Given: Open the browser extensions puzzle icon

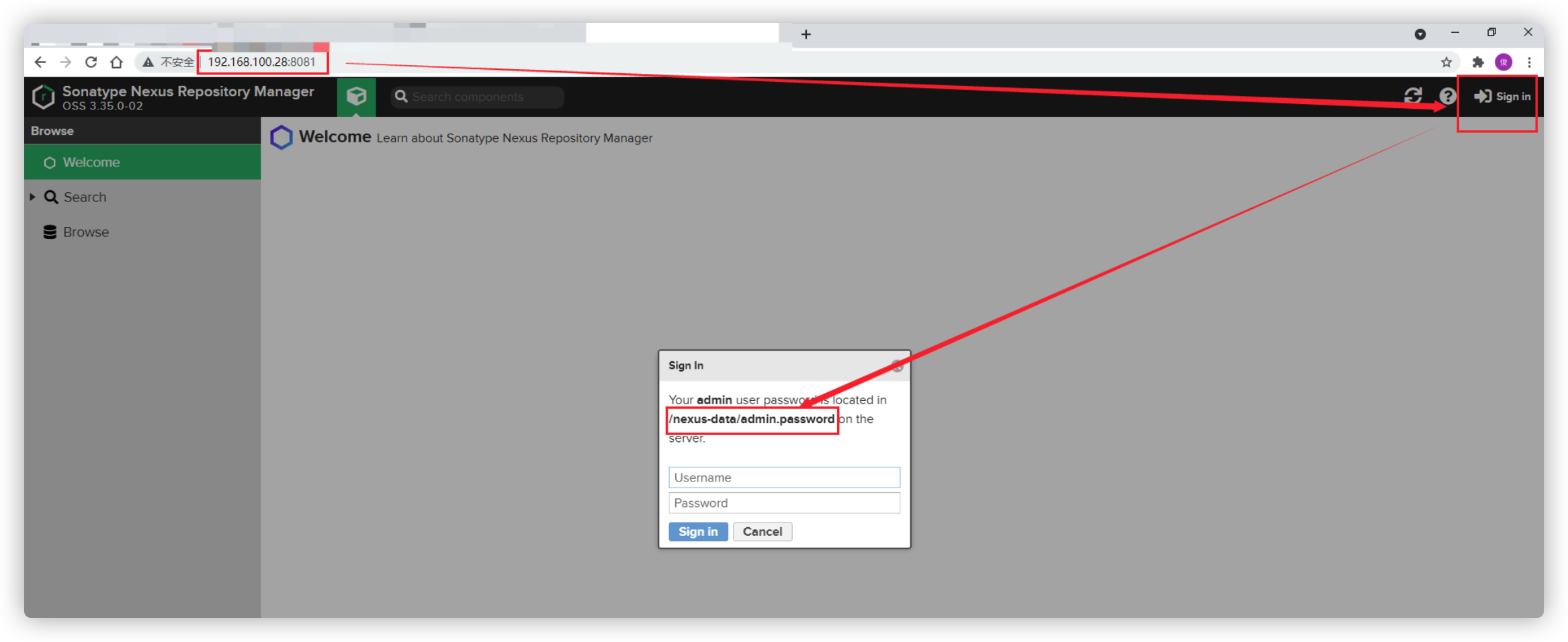Looking at the screenshot, I should pyautogui.click(x=1477, y=62).
